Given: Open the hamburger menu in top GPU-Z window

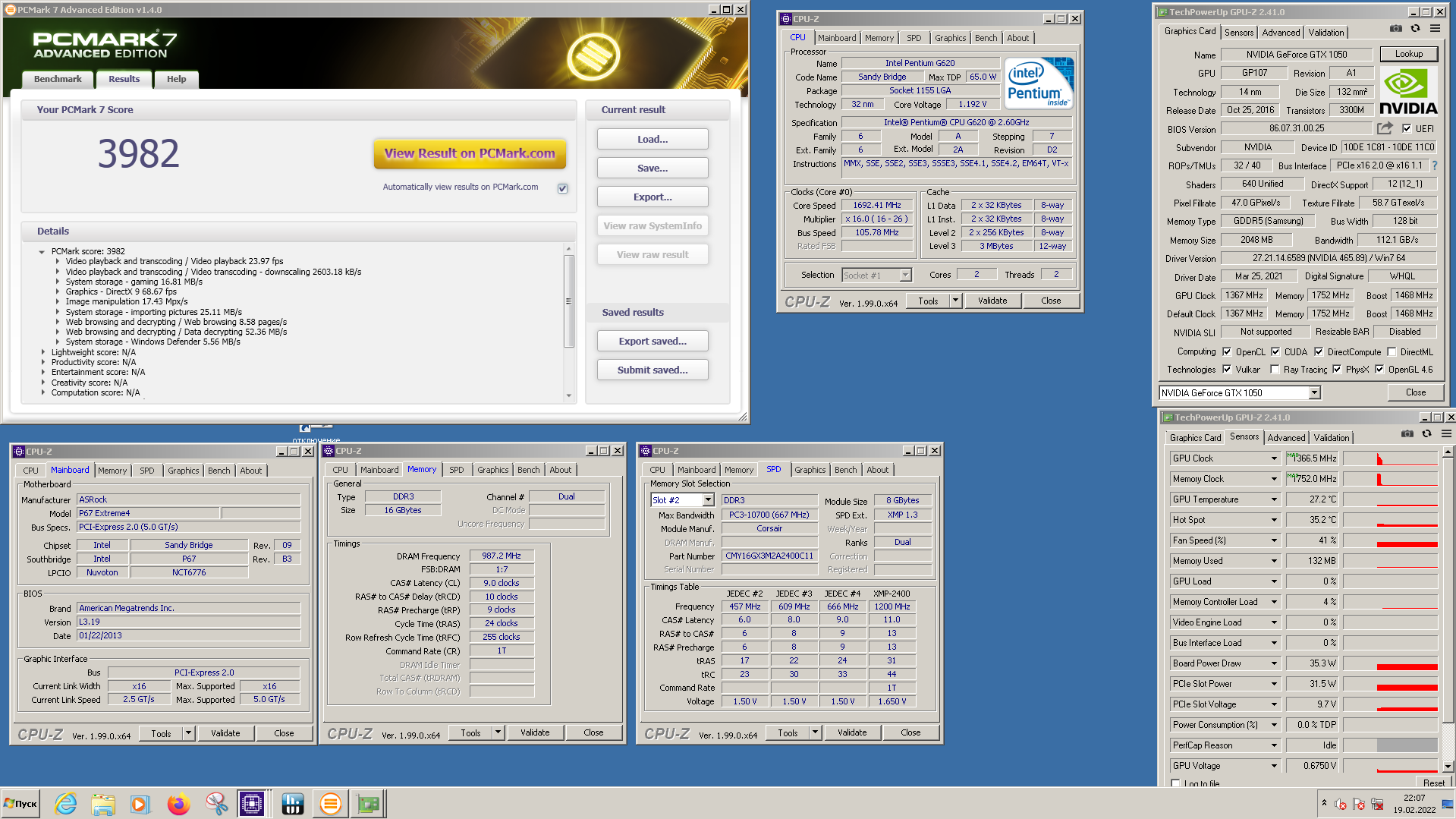Looking at the screenshot, I should pyautogui.click(x=1435, y=29).
